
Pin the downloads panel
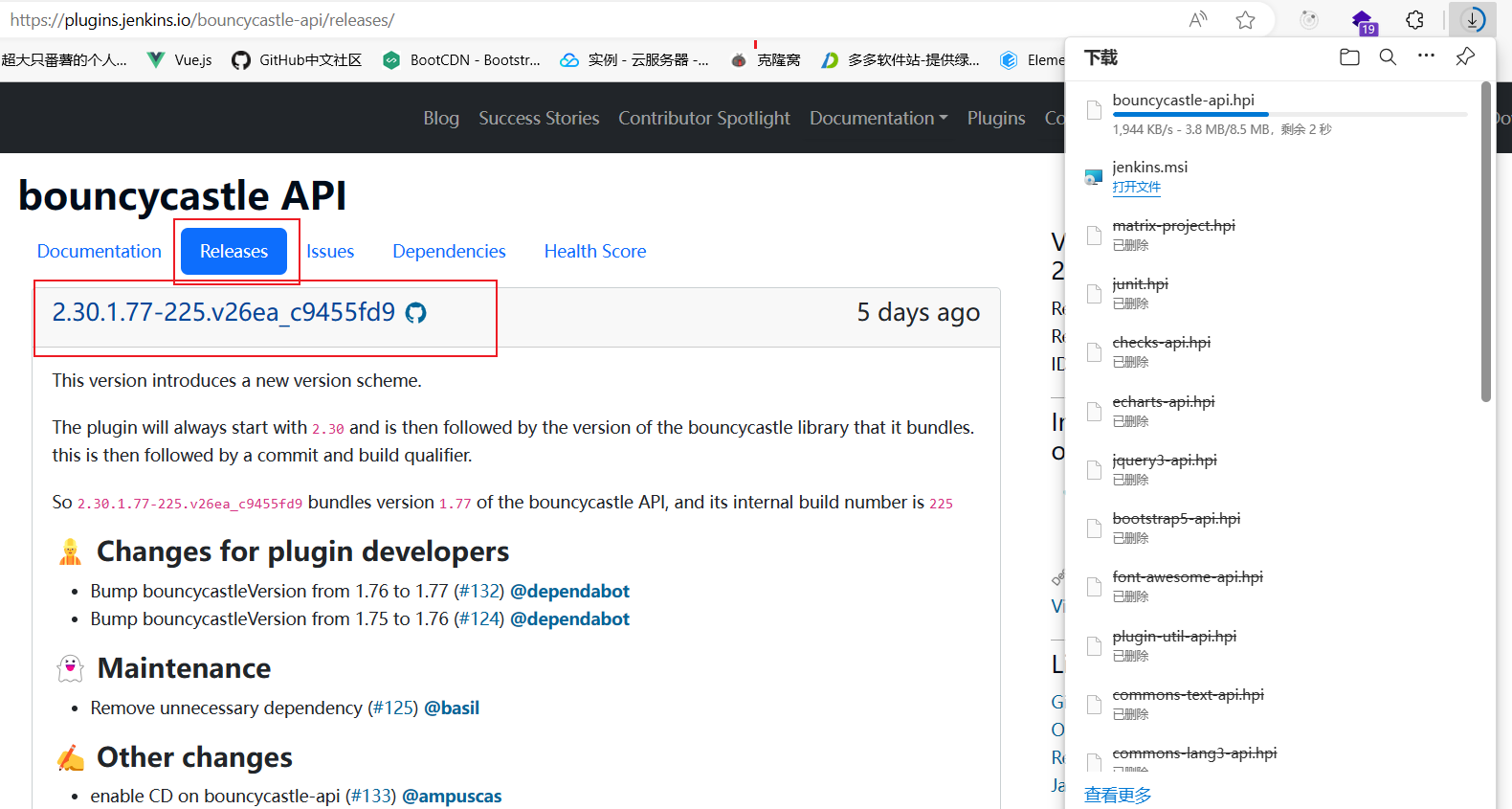1464,57
